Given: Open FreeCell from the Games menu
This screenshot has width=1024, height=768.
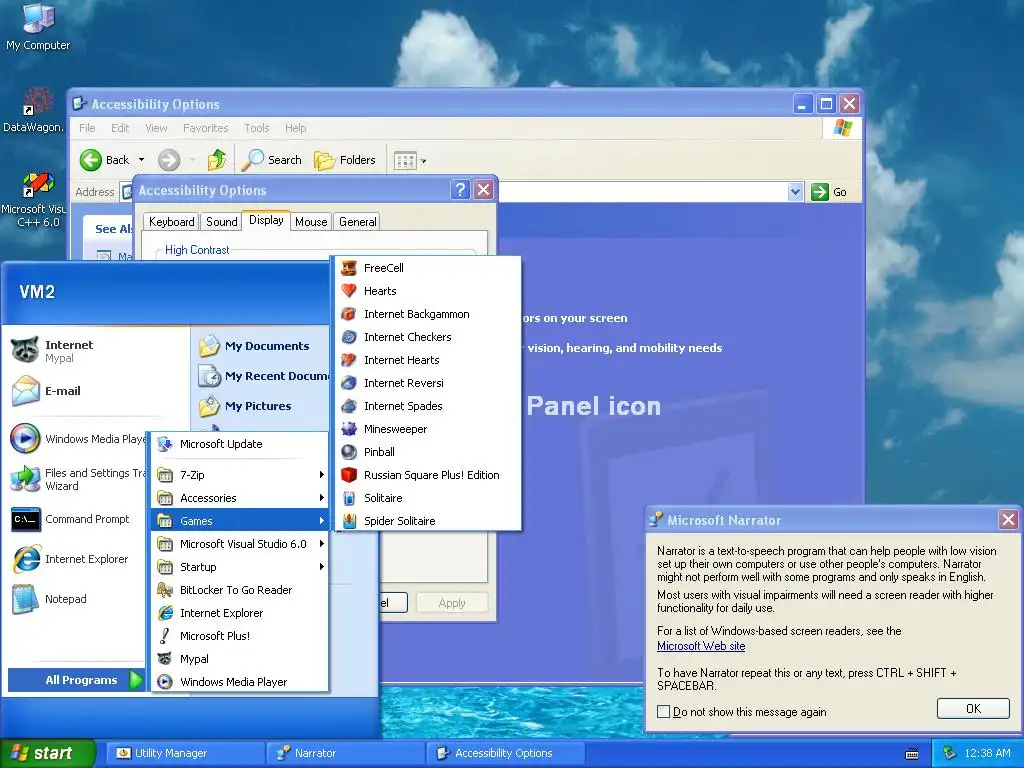Looking at the screenshot, I should coord(428,268).
